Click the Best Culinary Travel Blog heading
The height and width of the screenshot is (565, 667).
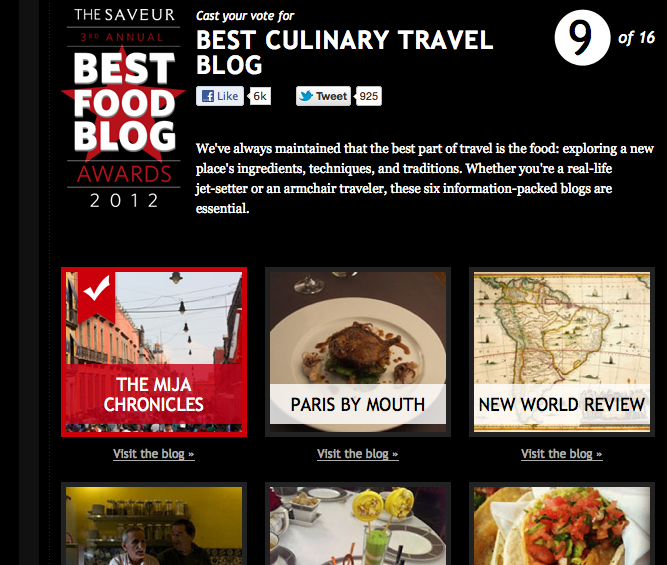[x=345, y=52]
